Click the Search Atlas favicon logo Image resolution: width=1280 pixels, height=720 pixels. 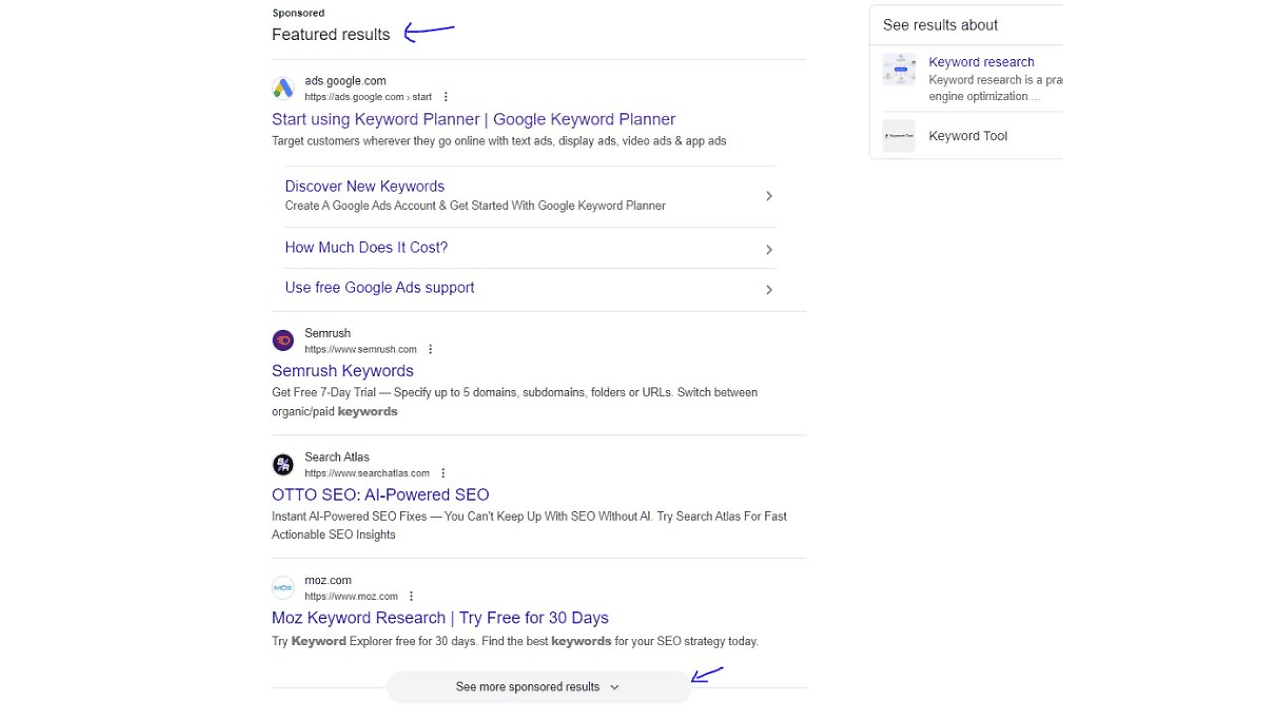tap(283, 465)
